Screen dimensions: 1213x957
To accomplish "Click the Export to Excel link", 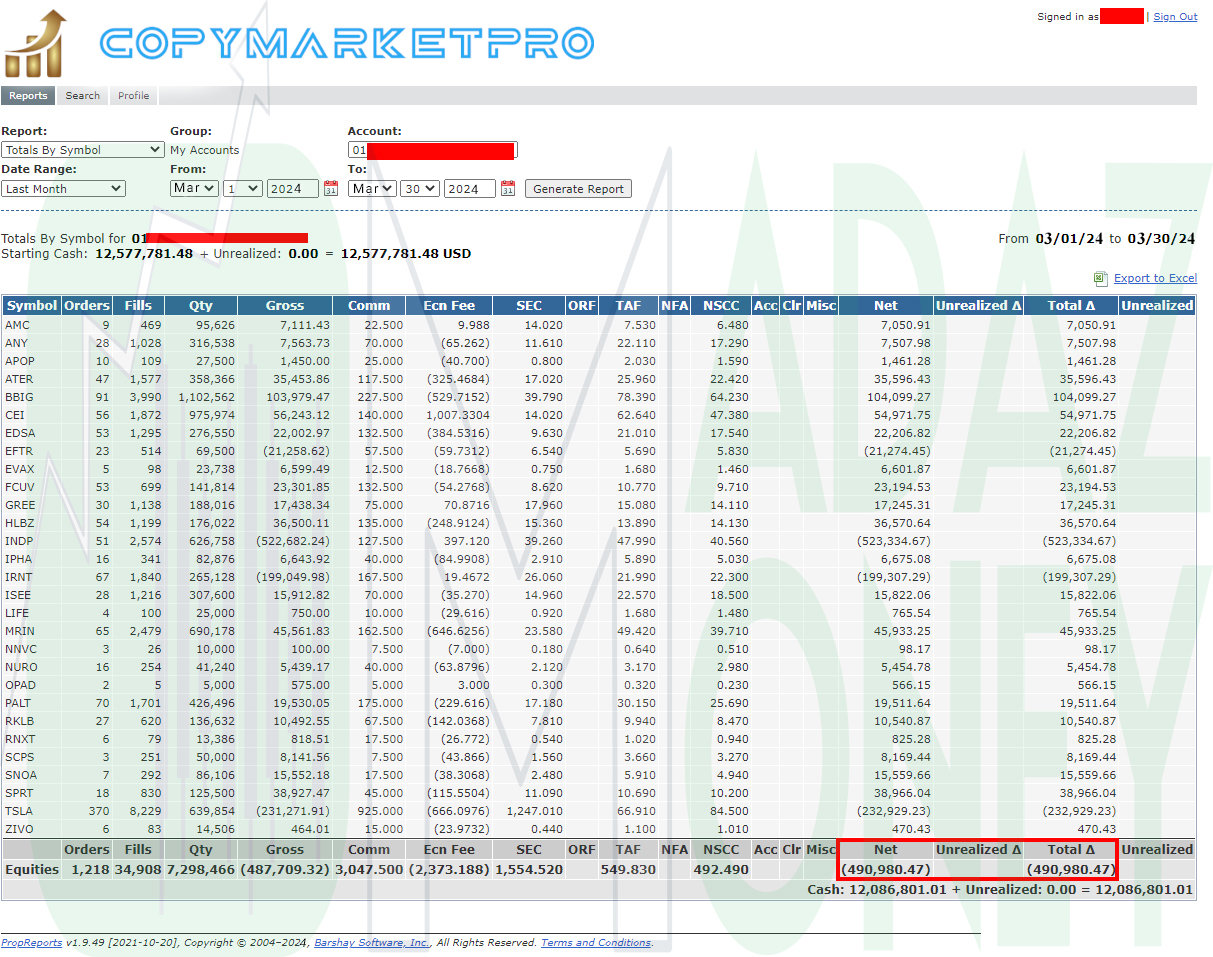I will [x=1155, y=278].
